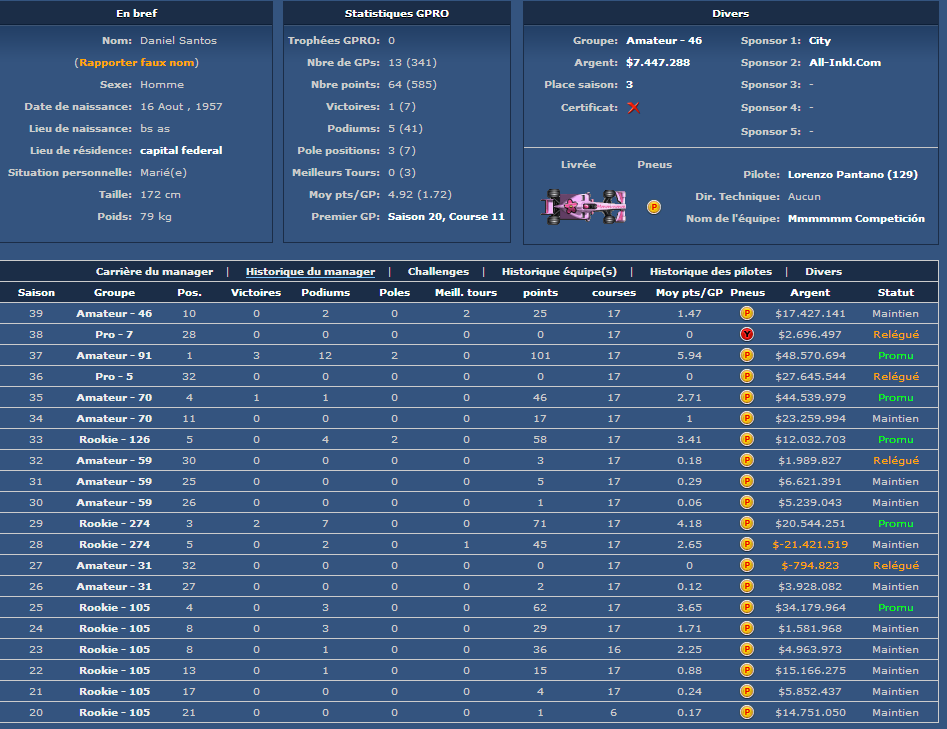Open the Amateur - 46 group link in Divers panel

pyautogui.click(x=664, y=40)
